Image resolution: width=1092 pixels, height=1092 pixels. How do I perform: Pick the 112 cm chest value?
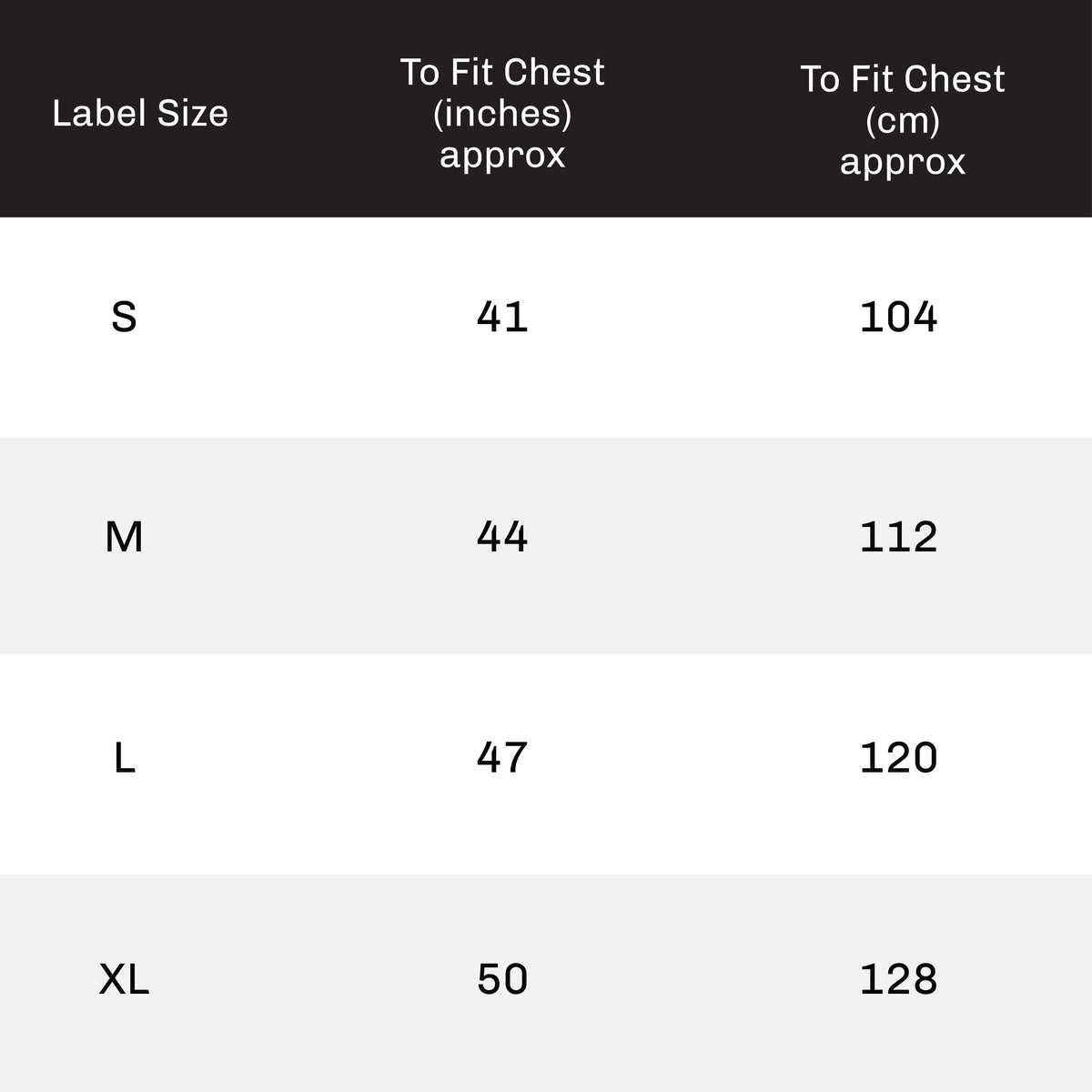[898, 538]
